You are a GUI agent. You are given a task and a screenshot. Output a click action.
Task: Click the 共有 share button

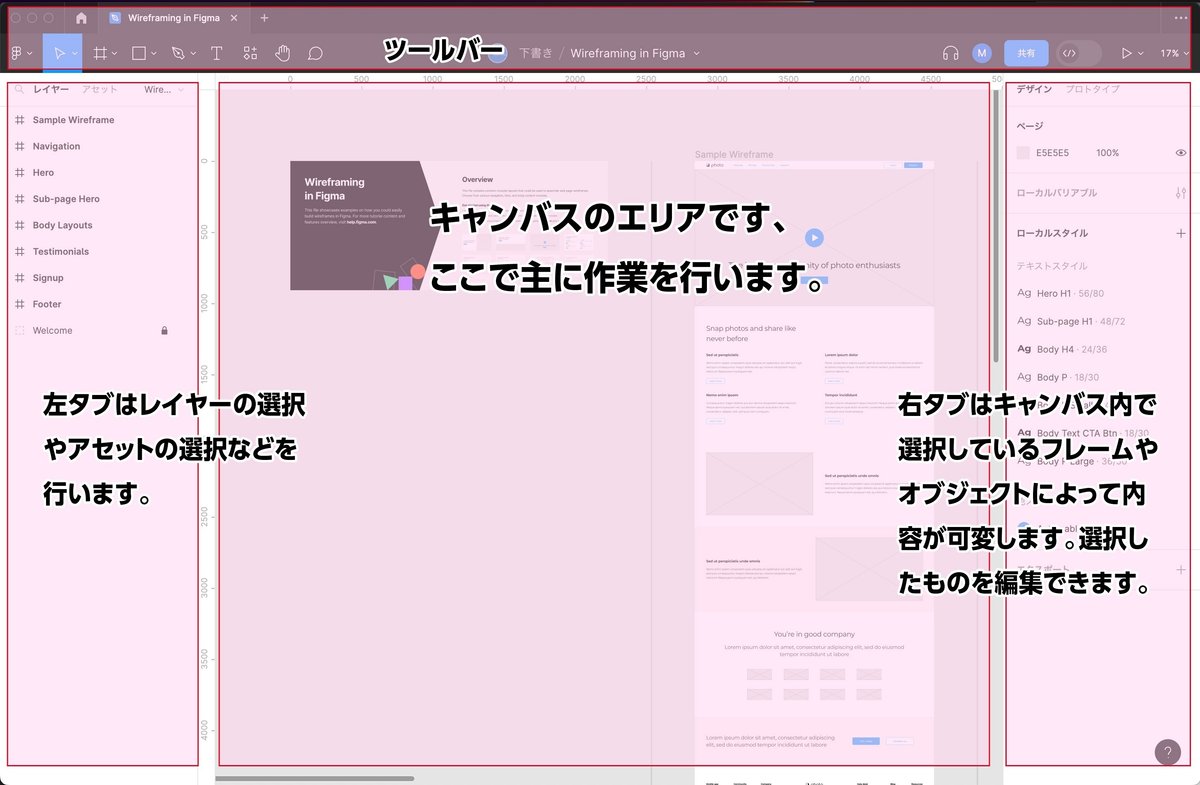[1026, 53]
